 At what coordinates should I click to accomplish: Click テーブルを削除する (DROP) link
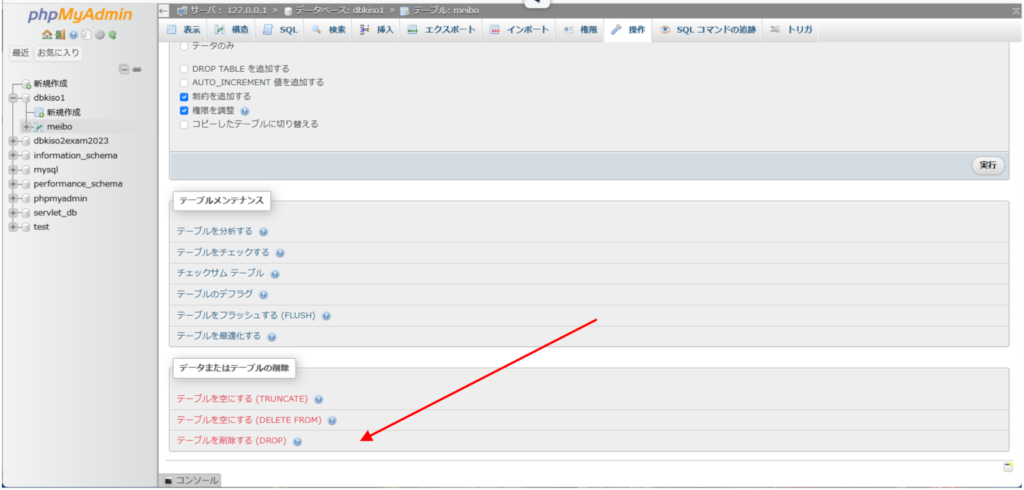232,441
